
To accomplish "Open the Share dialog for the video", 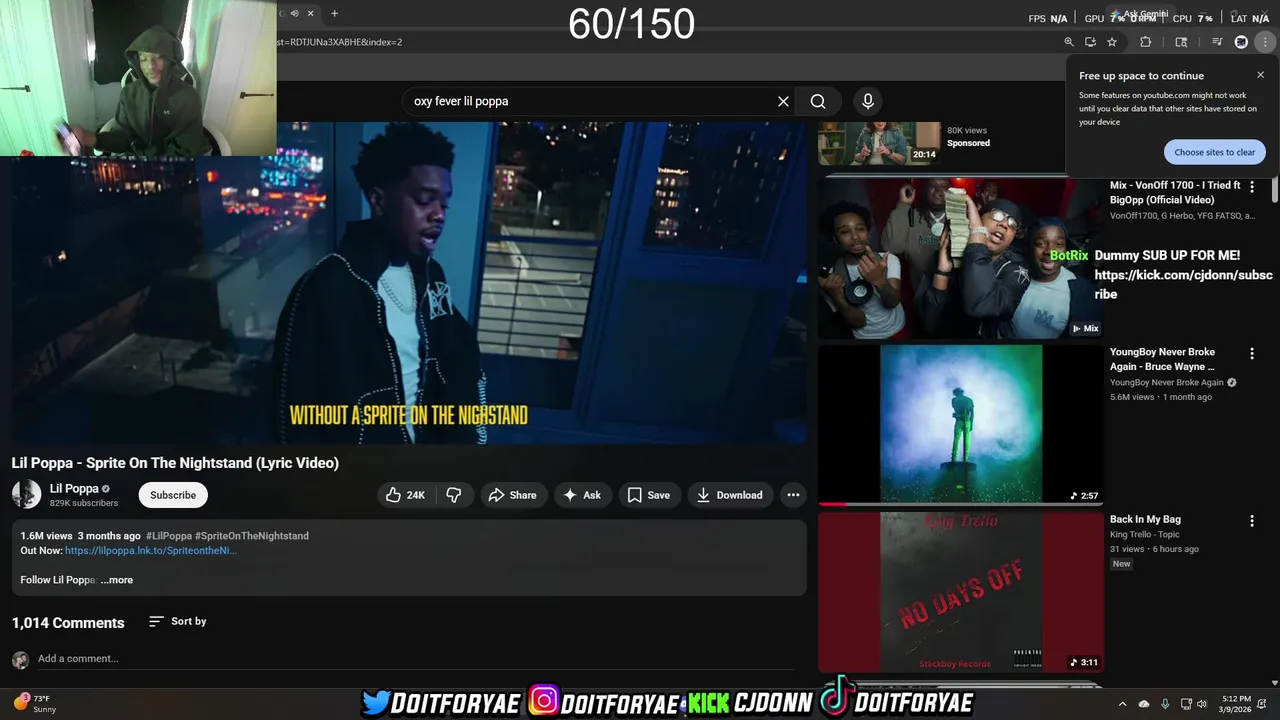I will click(512, 495).
